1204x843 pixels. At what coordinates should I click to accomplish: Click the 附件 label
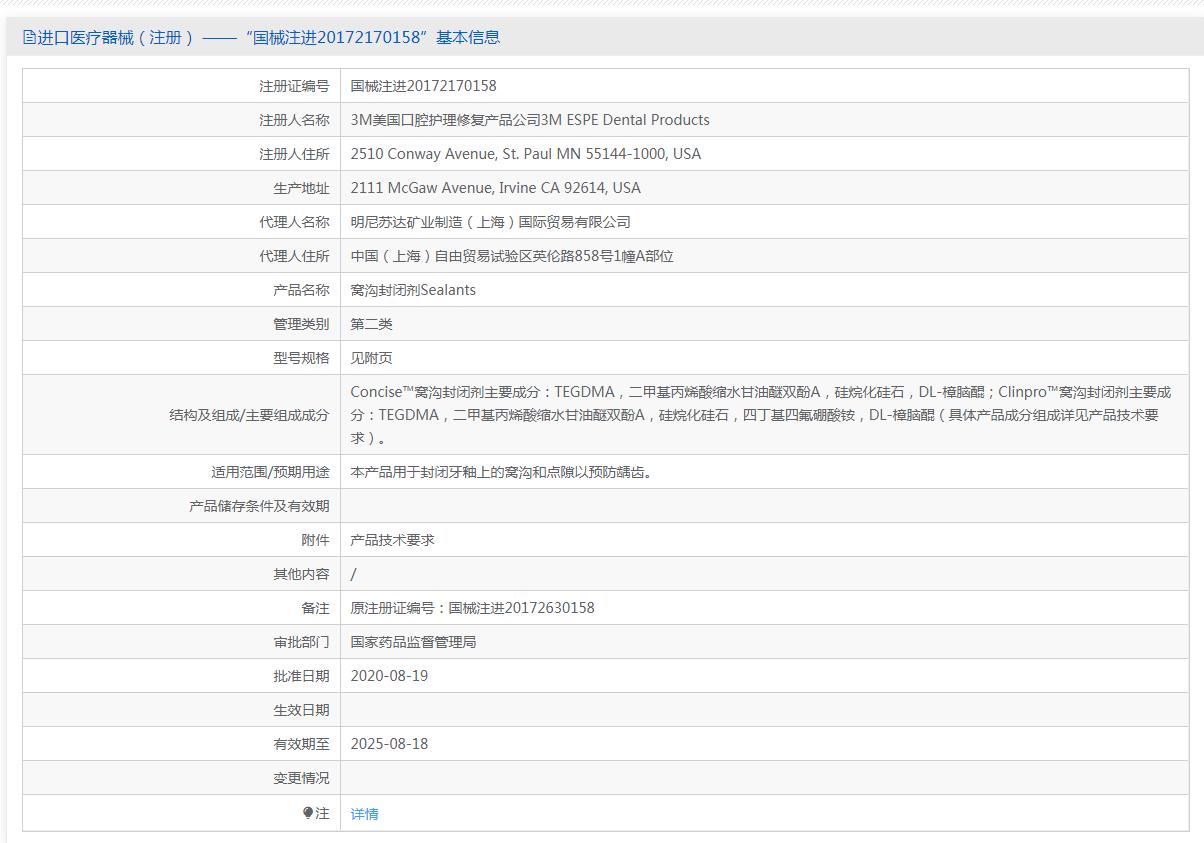(315, 540)
